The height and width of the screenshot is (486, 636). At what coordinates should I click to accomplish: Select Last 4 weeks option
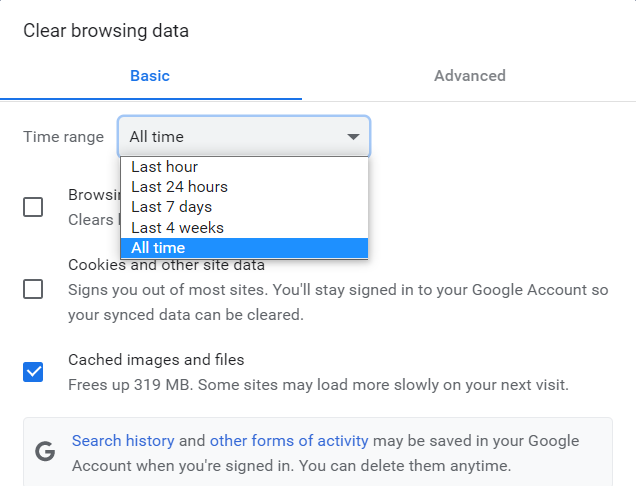coord(178,228)
